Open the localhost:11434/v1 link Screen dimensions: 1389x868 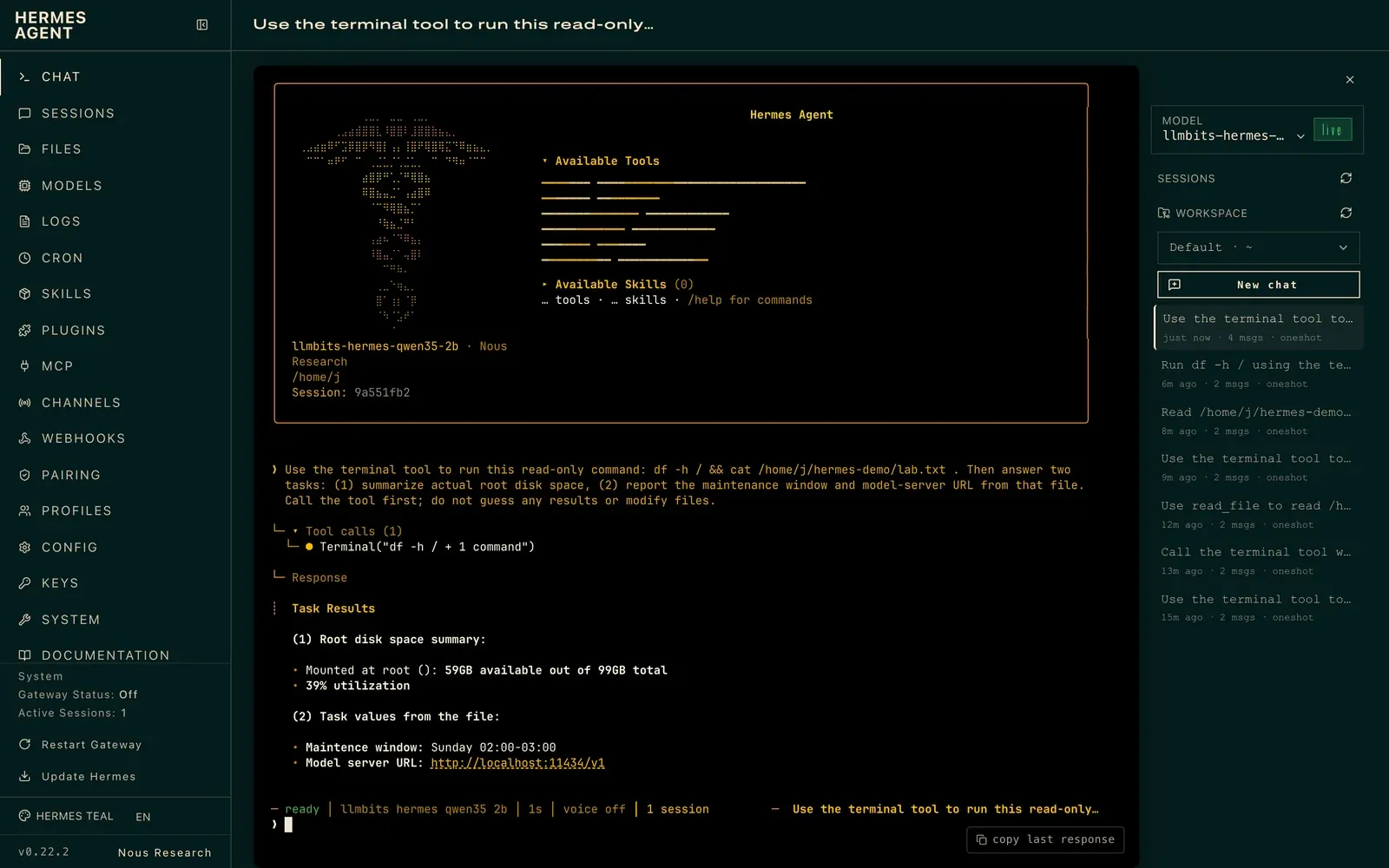pos(517,763)
